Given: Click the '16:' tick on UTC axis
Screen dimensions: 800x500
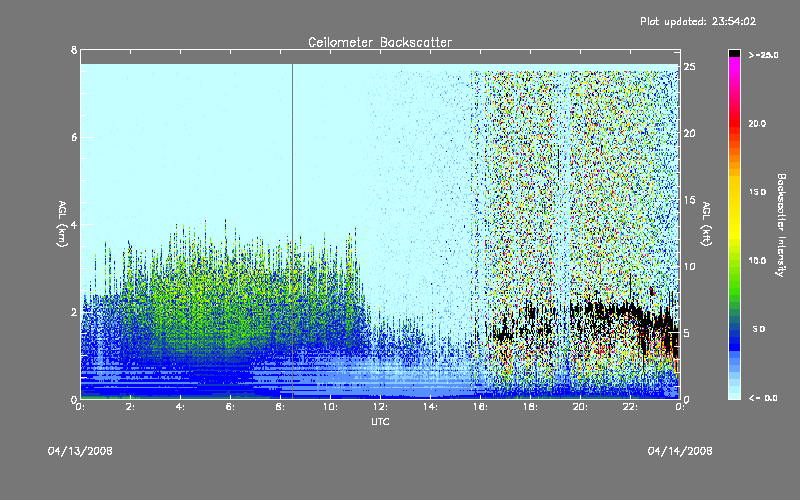Looking at the screenshot, I should [480, 407].
